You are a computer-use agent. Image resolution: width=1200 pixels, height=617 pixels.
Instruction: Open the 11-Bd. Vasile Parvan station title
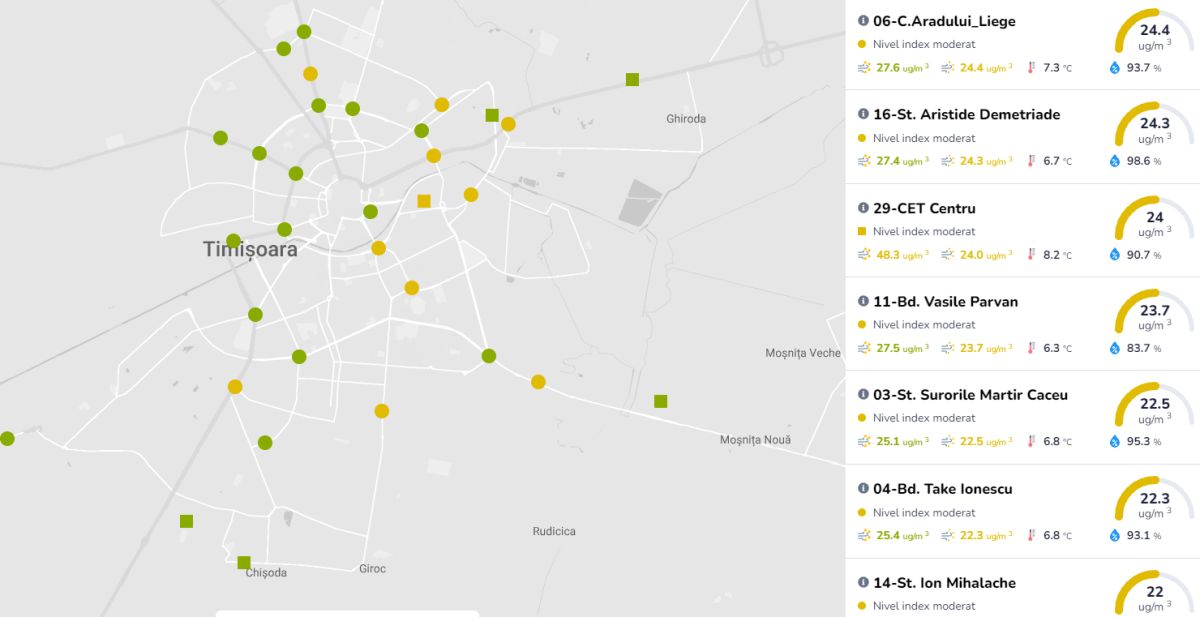945,301
